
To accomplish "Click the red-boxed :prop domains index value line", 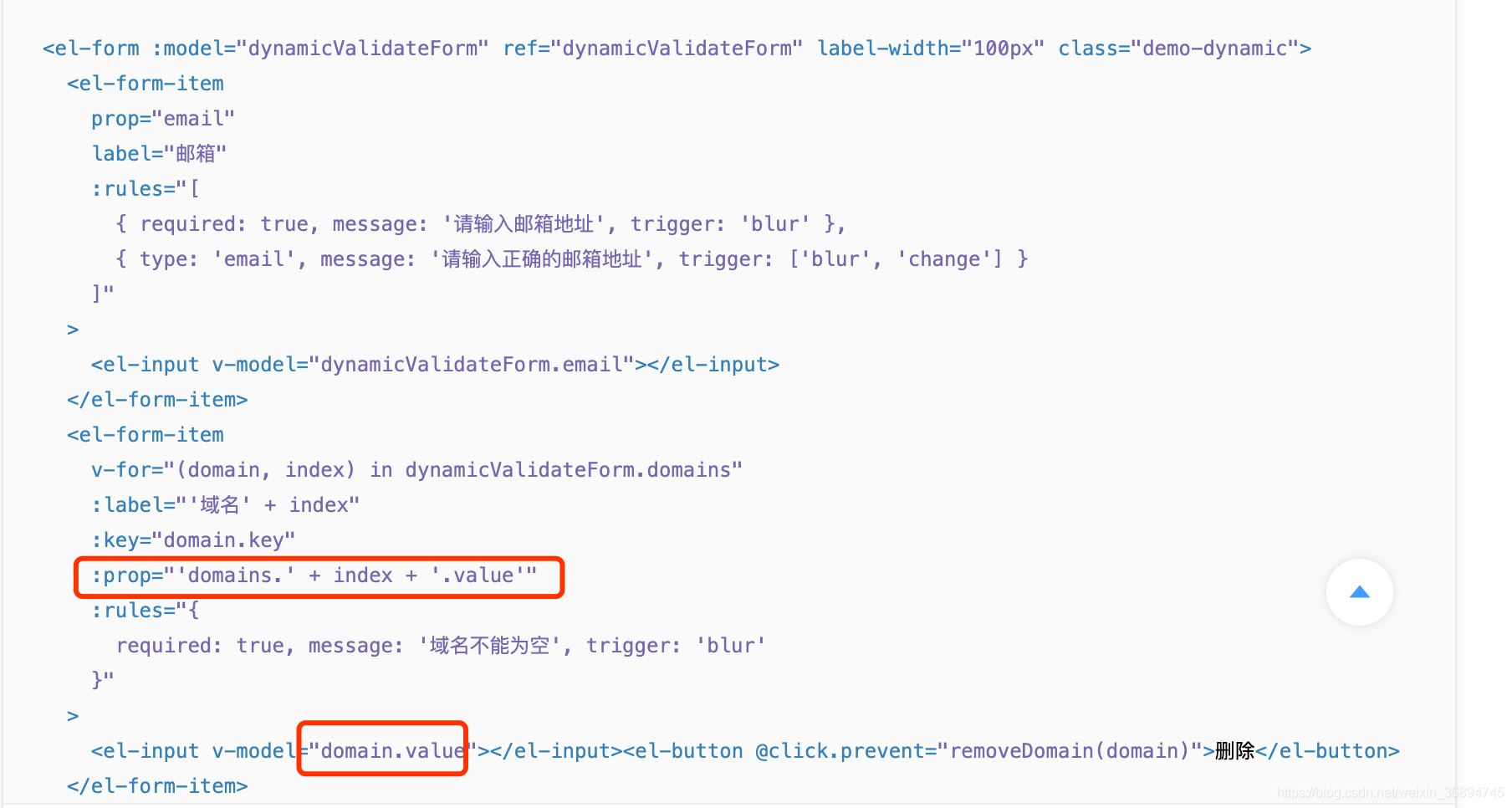I will [x=314, y=575].
